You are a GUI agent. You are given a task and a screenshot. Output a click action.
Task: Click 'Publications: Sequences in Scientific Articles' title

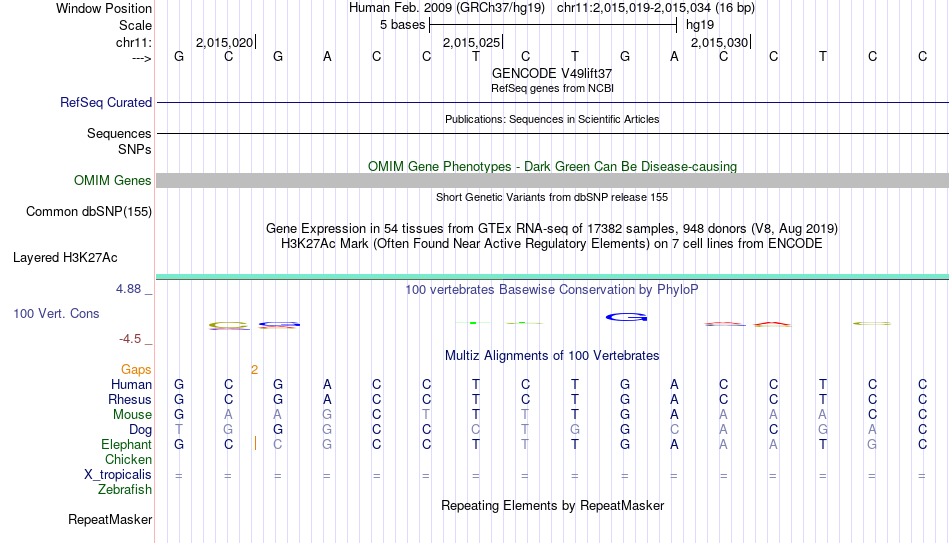[x=552, y=119]
